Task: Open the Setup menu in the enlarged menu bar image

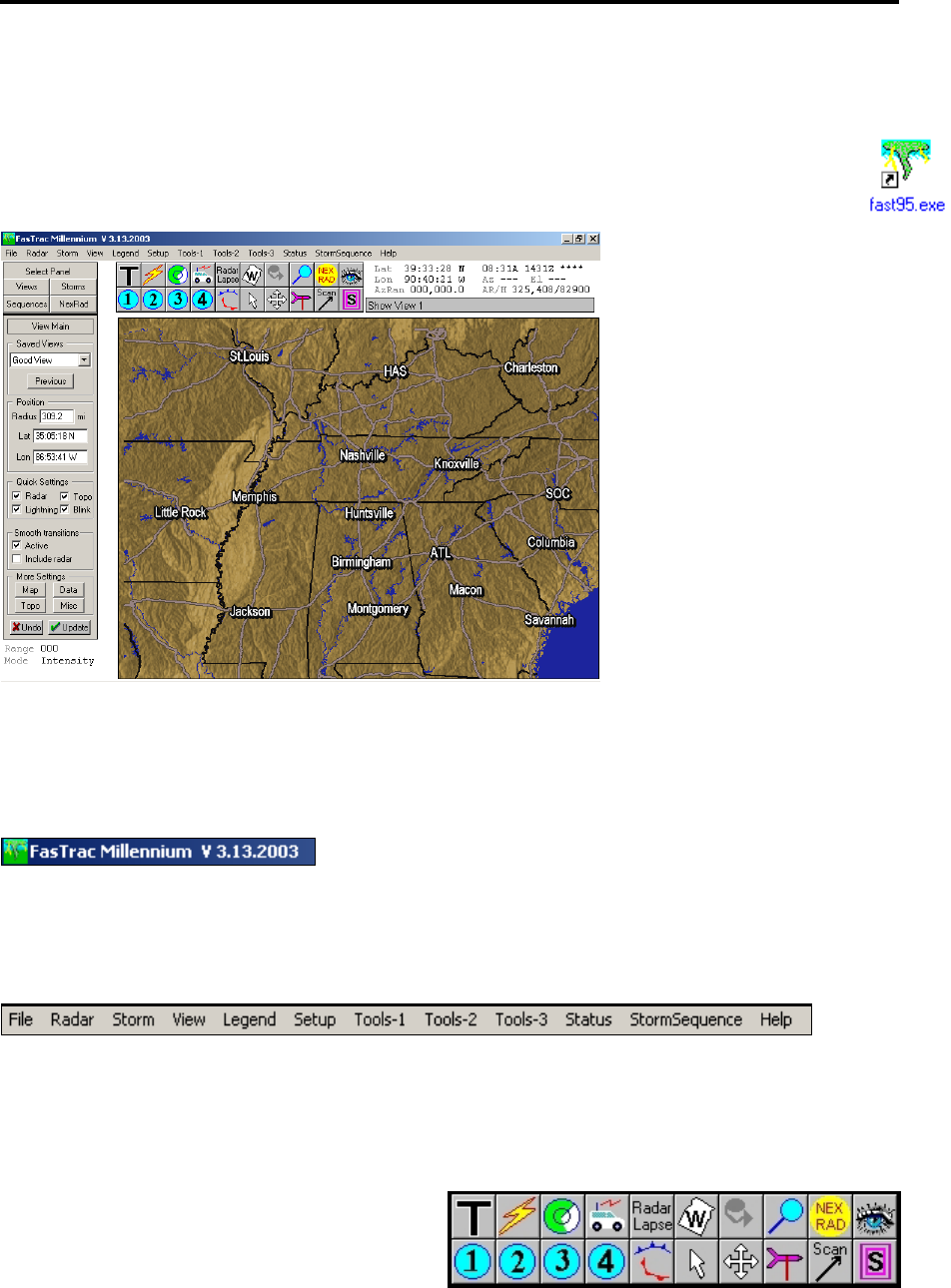Action: coord(315,1020)
